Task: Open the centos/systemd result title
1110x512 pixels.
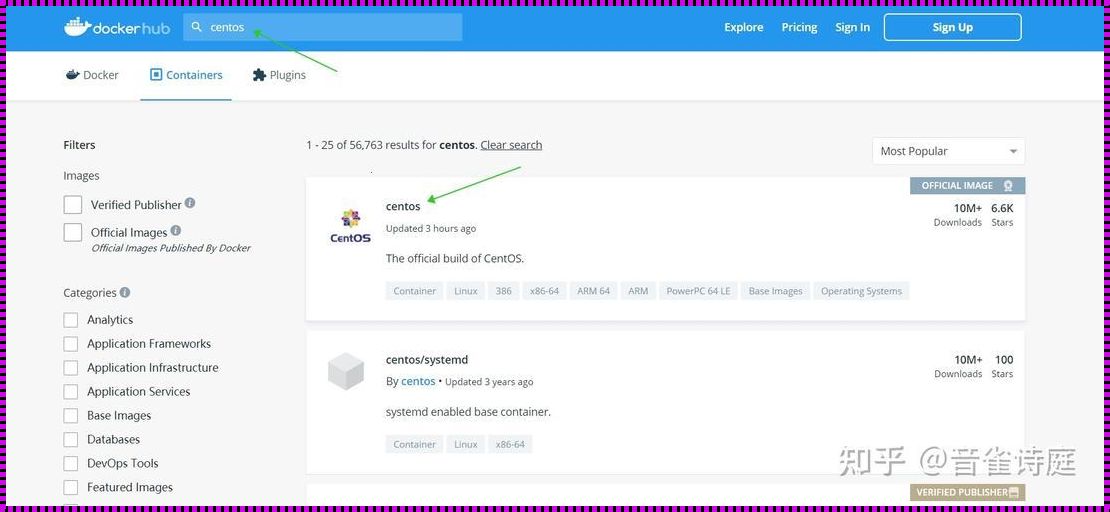Action: click(427, 360)
